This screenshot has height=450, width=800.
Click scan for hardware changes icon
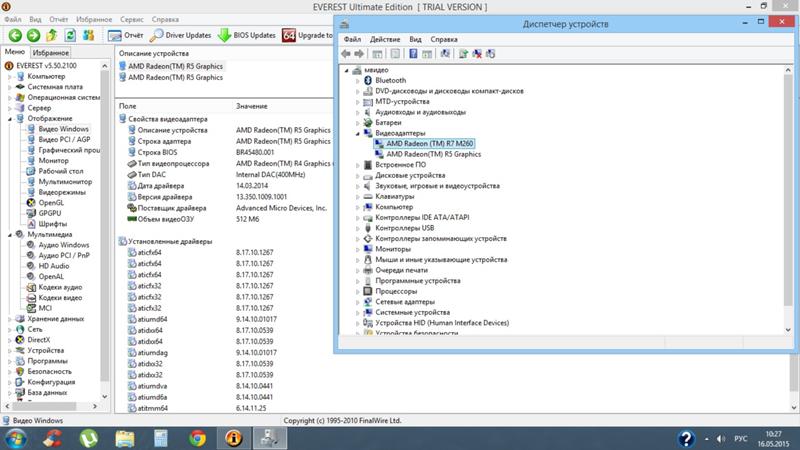445,54
